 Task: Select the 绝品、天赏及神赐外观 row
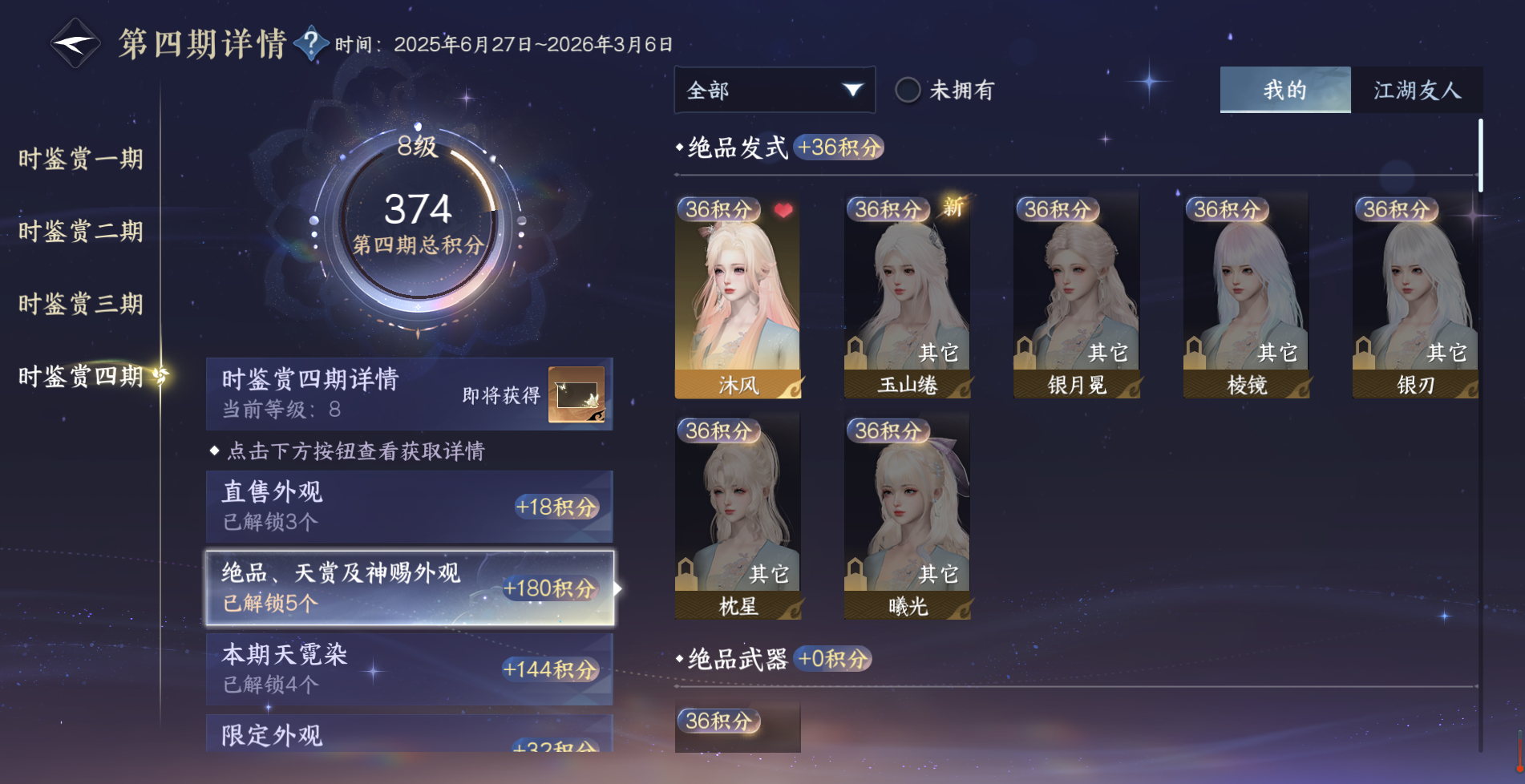tap(410, 588)
